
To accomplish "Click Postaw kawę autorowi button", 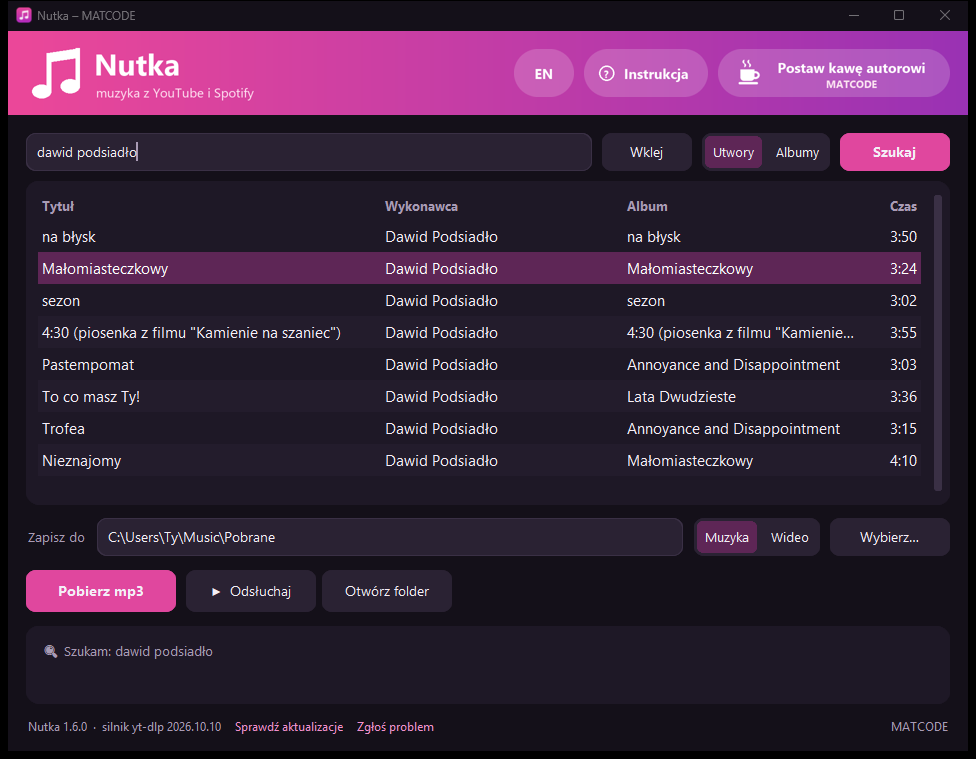I will [x=833, y=73].
